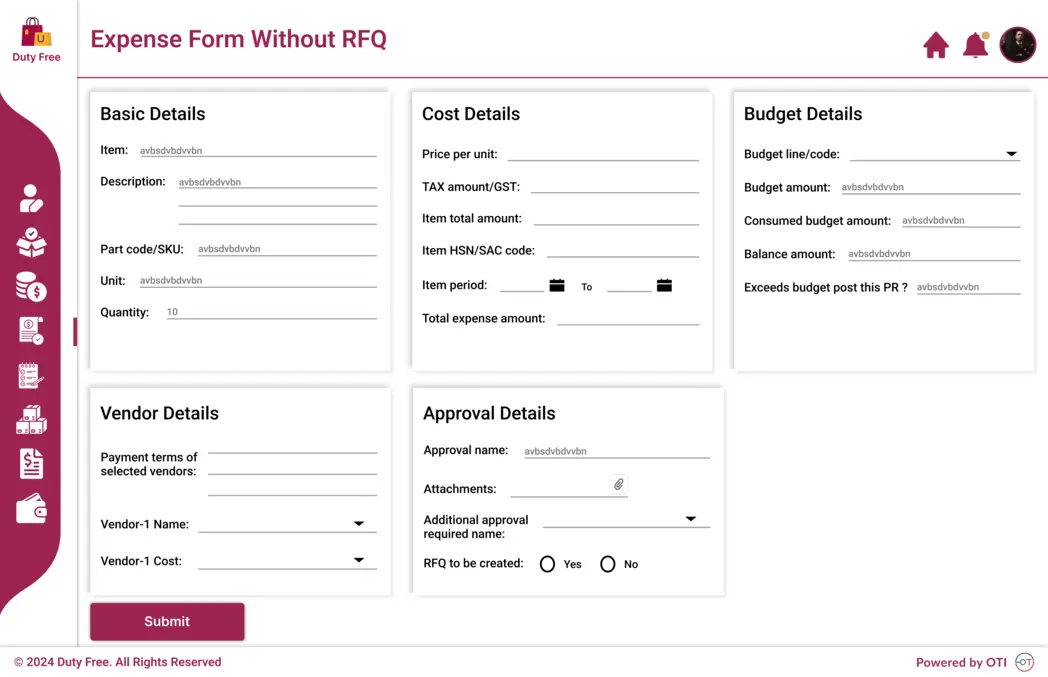Click the Submit button

click(167, 622)
